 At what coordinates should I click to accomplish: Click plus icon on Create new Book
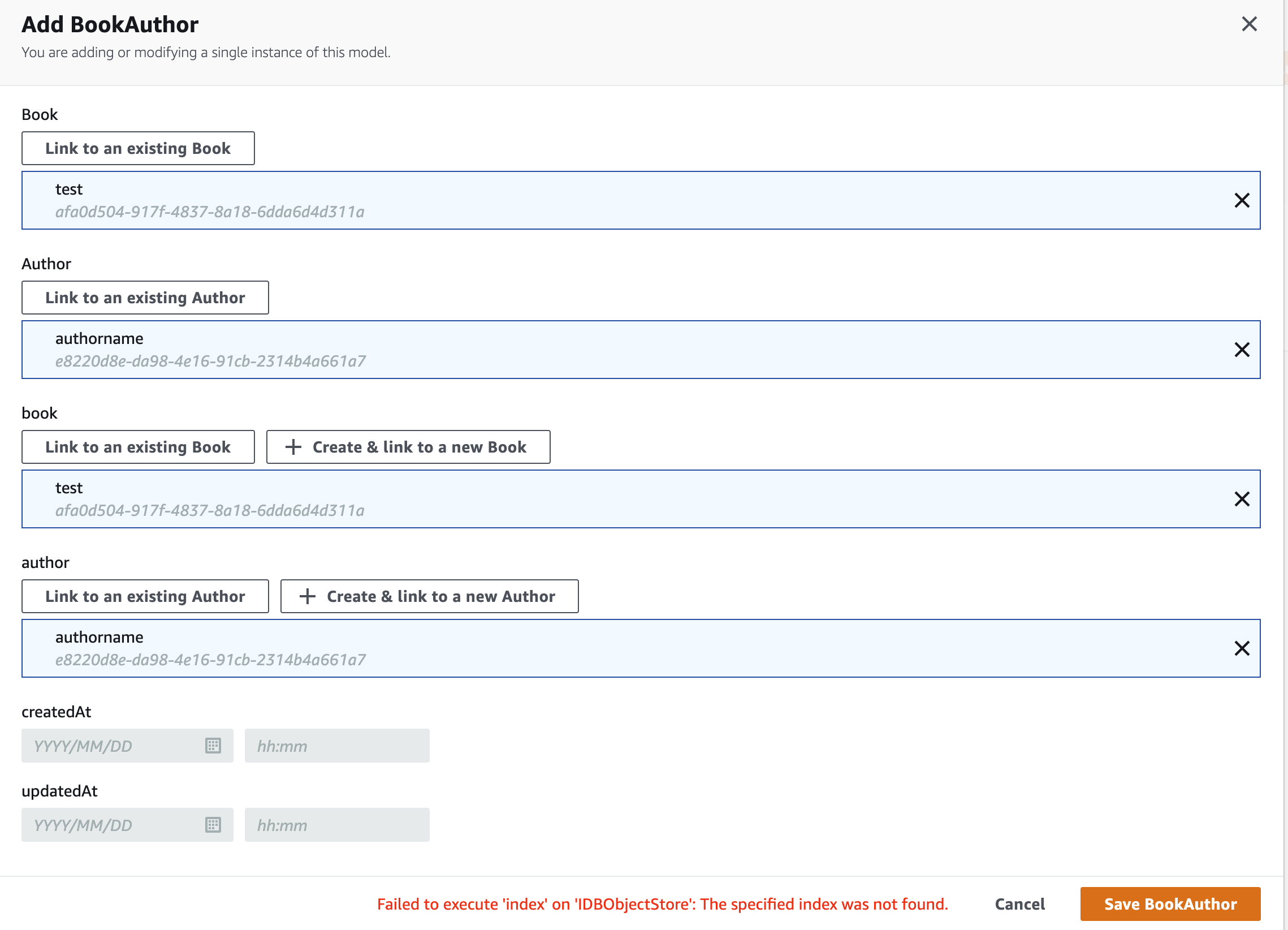tap(293, 447)
